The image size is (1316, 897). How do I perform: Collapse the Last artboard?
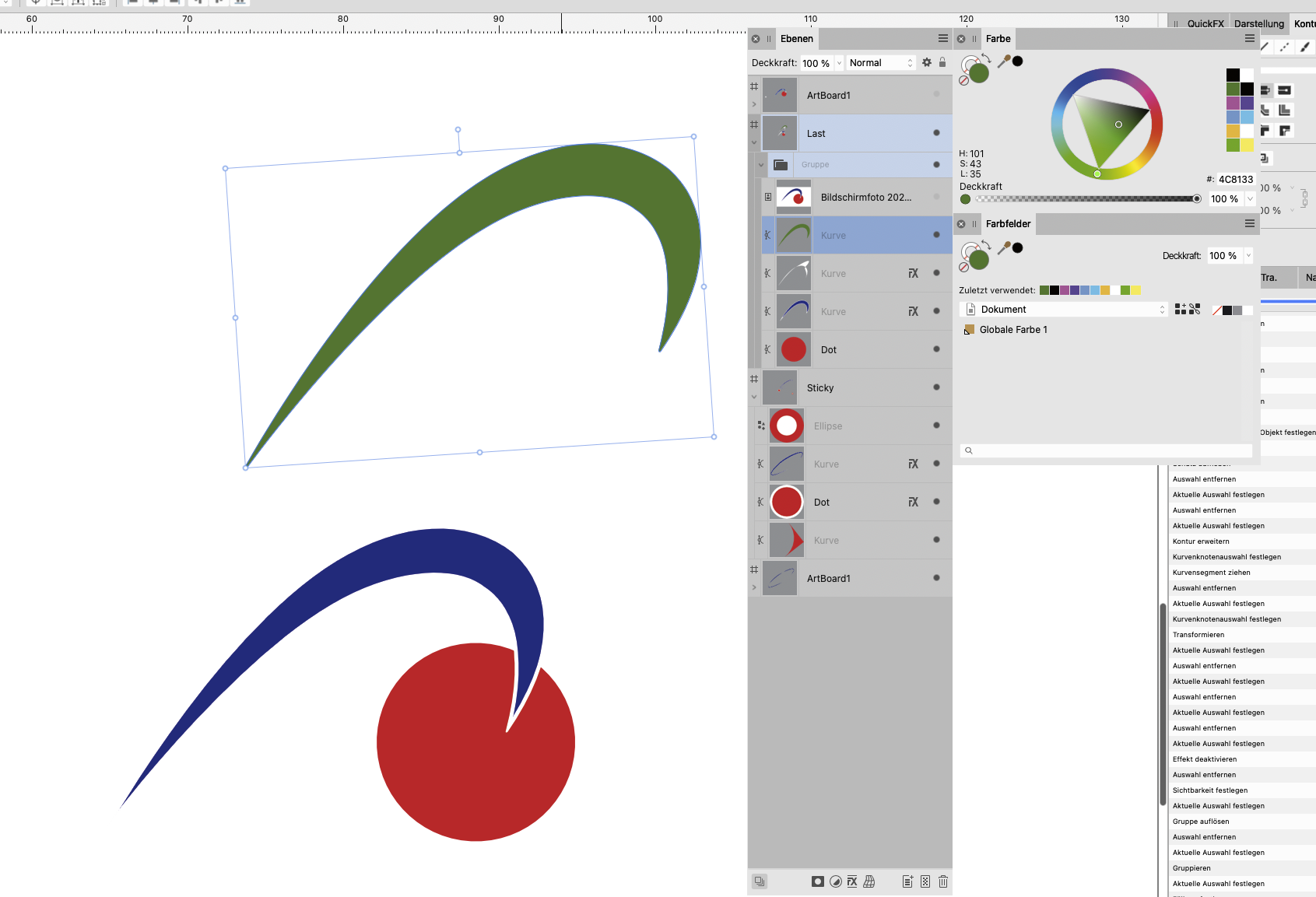coord(754,142)
